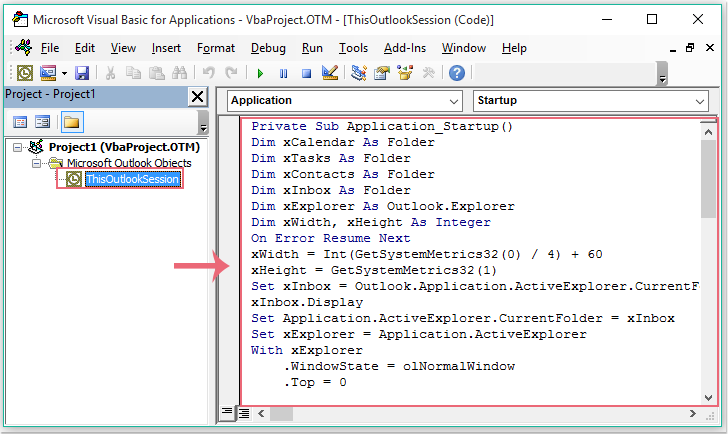Open the Tools menu
The image size is (728, 434).
point(353,48)
